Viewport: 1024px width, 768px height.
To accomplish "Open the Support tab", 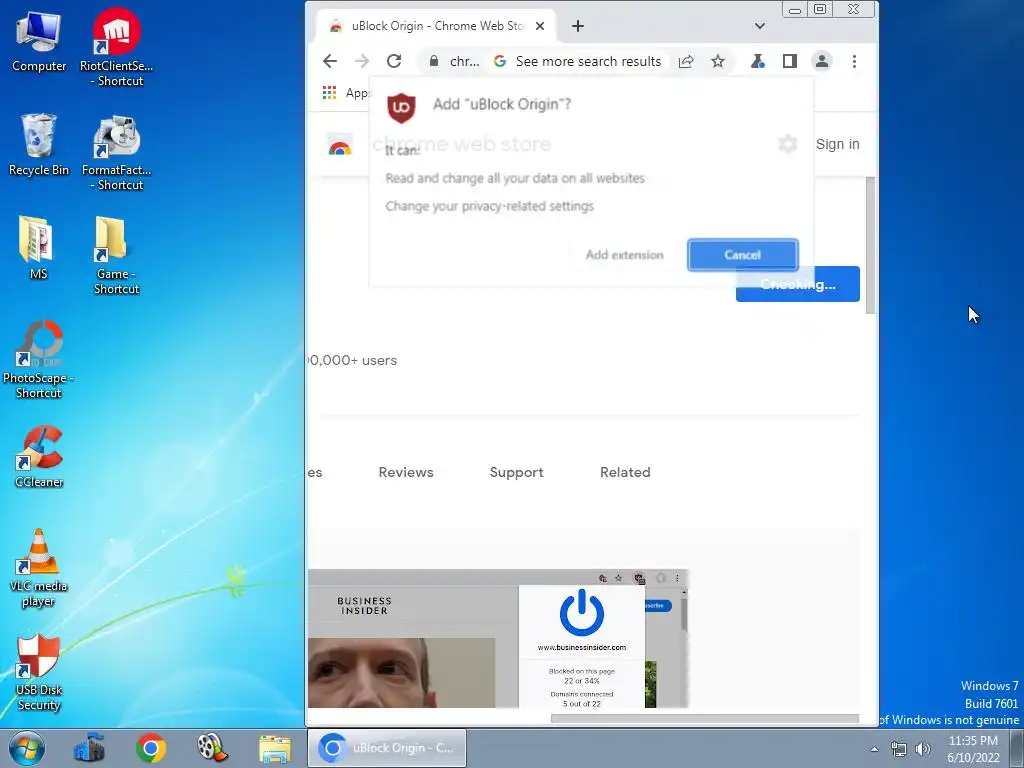I will click(517, 472).
